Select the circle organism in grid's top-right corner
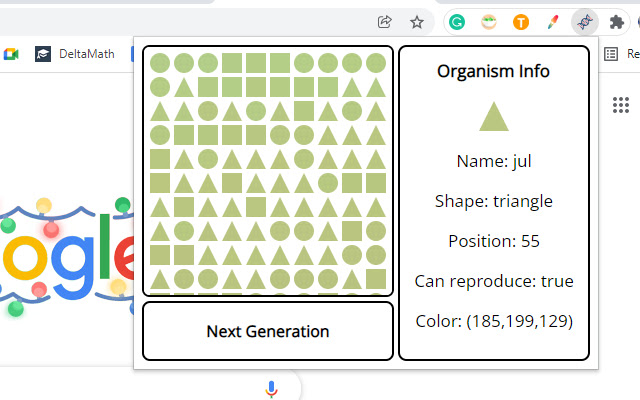Image resolution: width=640 pixels, height=400 pixels. 376,63
